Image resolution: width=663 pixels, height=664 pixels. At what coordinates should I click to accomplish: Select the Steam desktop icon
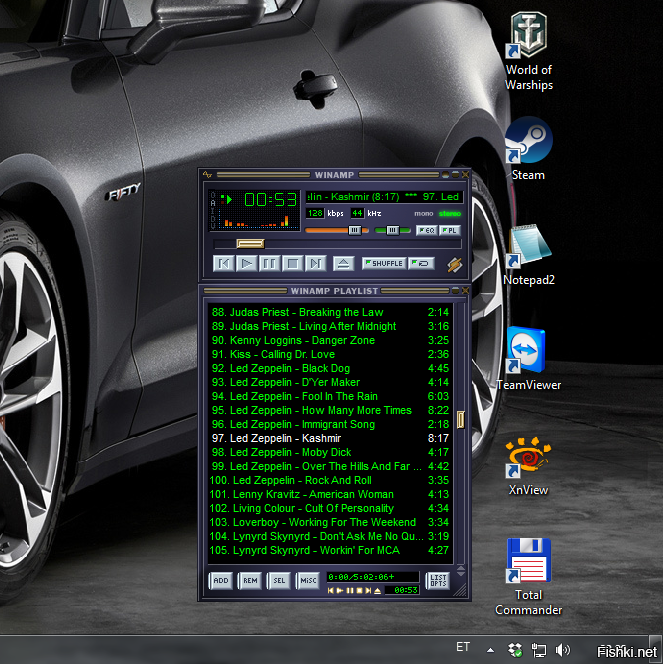tap(528, 149)
